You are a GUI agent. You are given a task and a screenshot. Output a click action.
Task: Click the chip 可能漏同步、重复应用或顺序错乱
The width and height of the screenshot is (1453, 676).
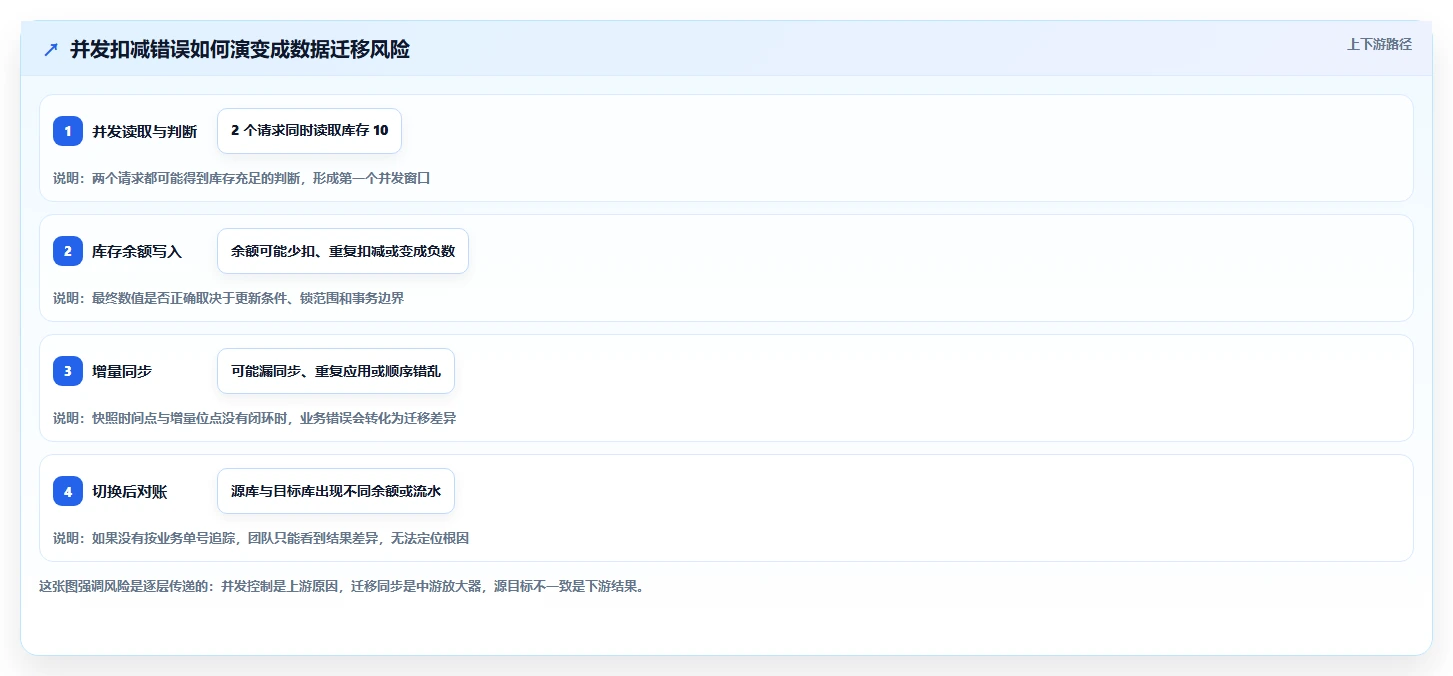pyautogui.click(x=335, y=371)
